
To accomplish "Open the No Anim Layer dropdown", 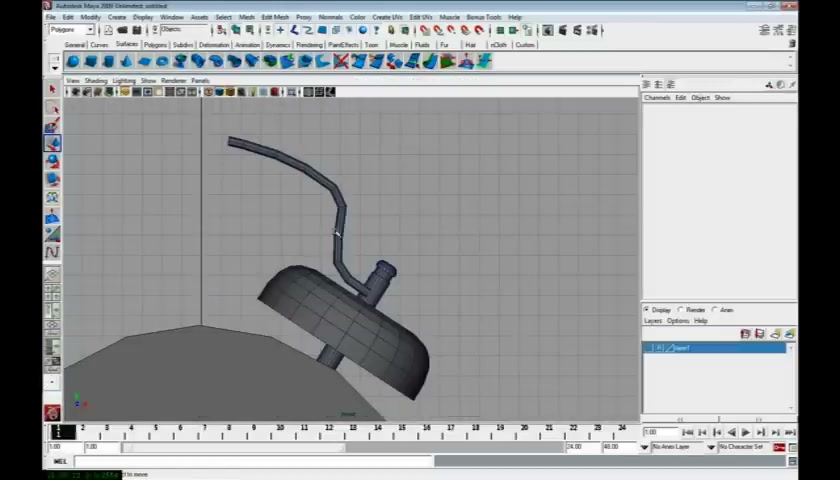I will coord(644,447).
